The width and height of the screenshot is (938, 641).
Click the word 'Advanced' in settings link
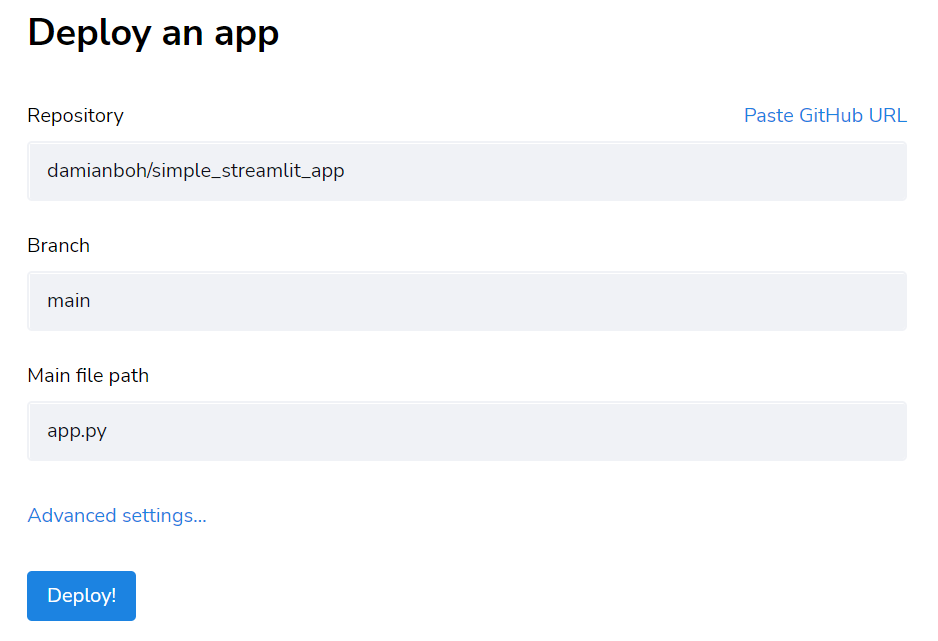click(x=72, y=516)
